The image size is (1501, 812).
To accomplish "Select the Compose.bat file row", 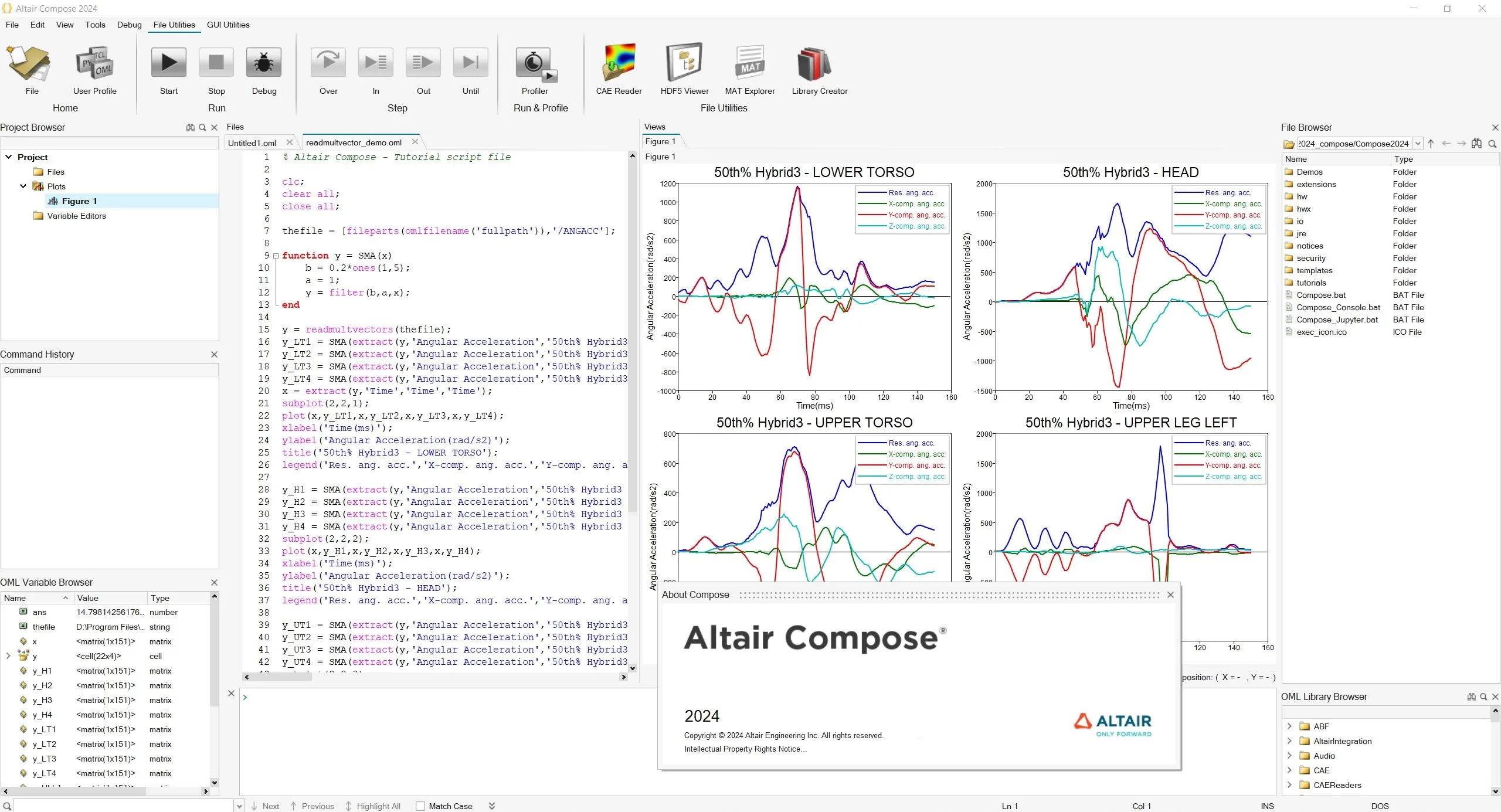I will click(x=1390, y=295).
